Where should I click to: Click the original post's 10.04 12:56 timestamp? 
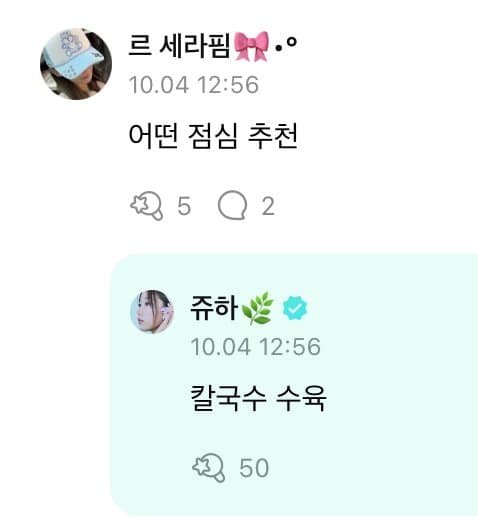point(194,85)
